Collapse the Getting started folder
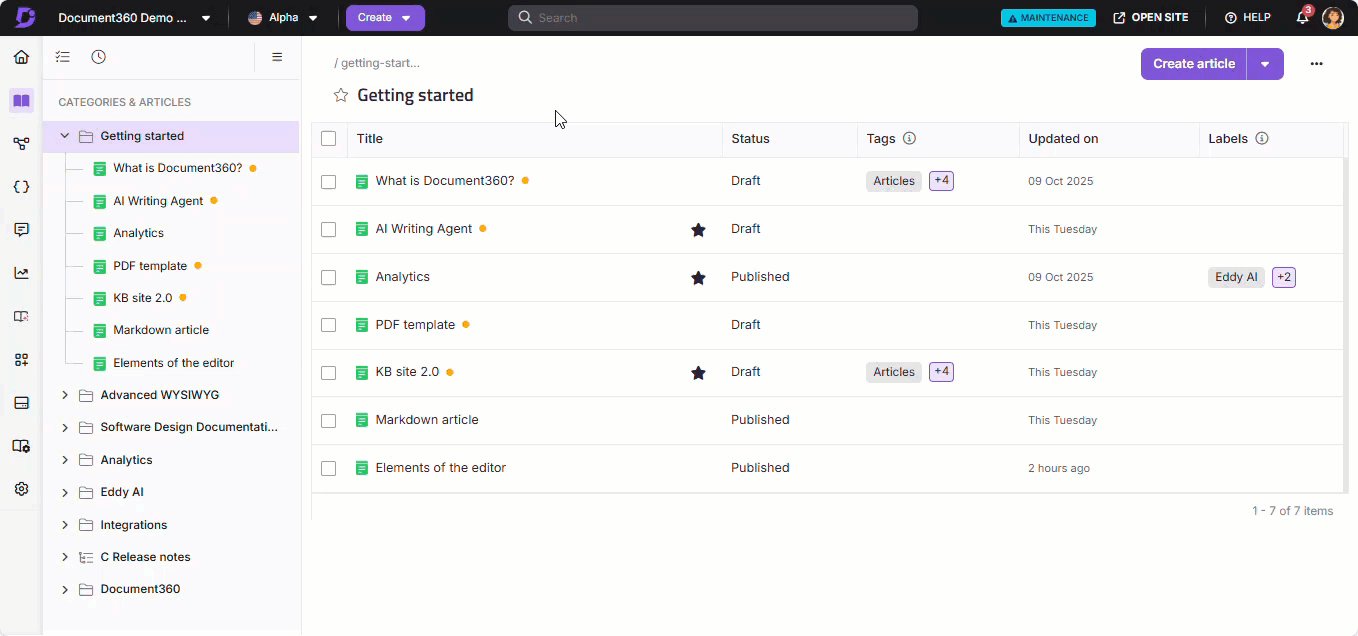The height and width of the screenshot is (636, 1358). [65, 136]
